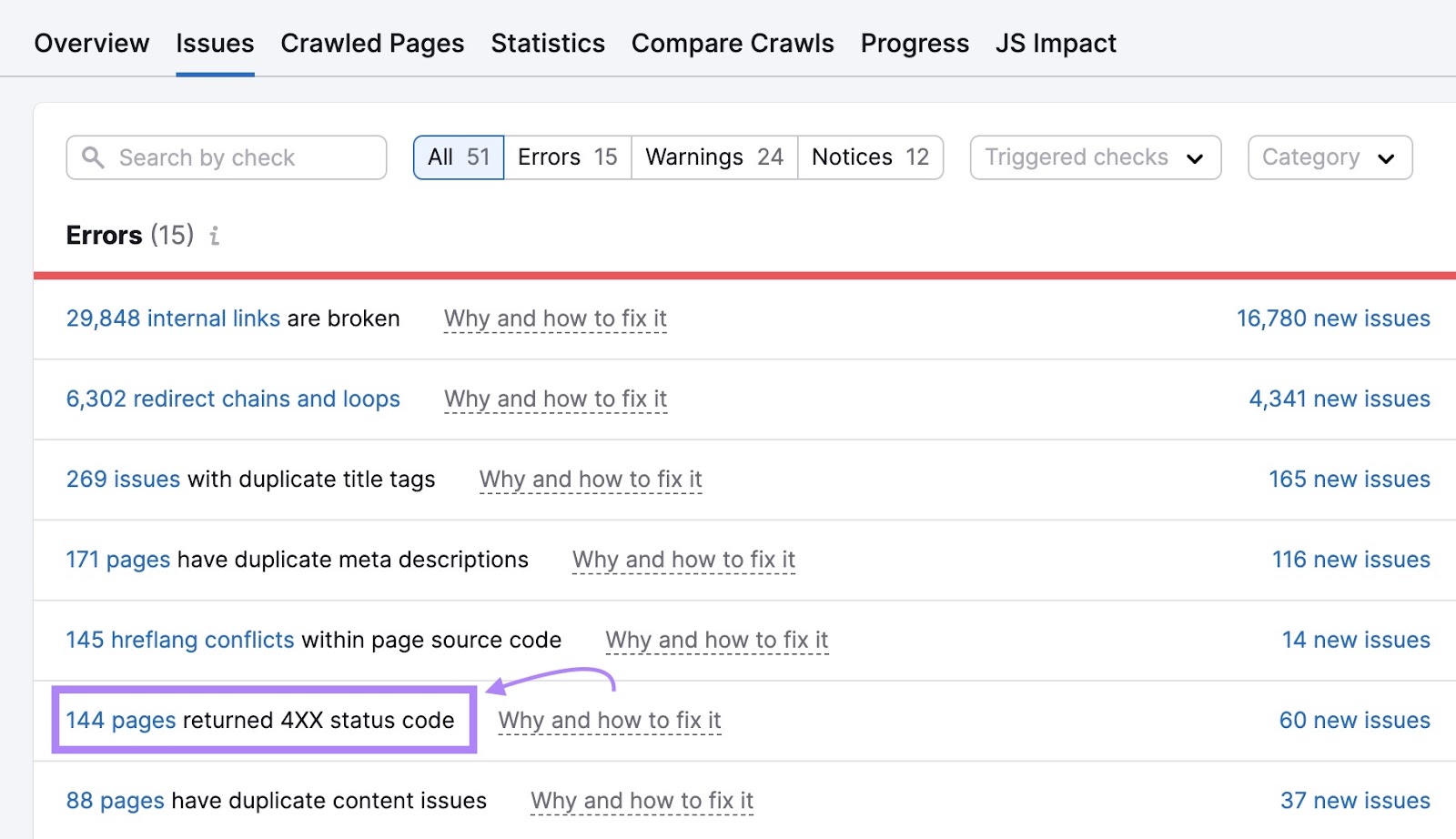View 144 pages with 4XX status
The width and height of the screenshot is (1456, 839).
point(121,721)
